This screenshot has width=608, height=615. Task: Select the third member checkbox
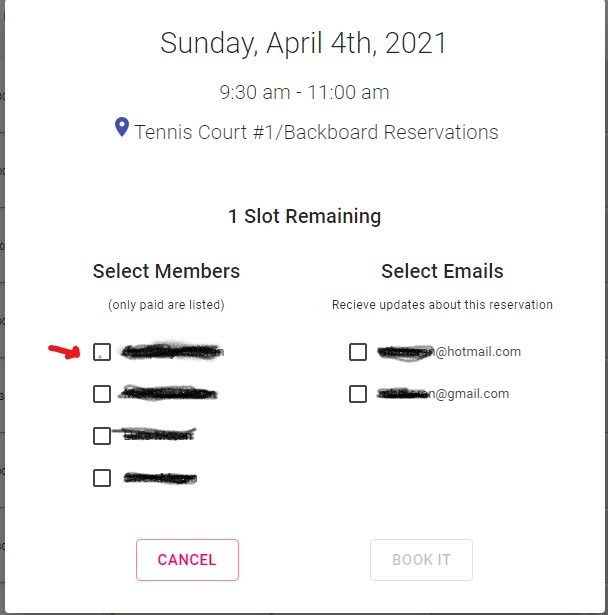tap(102, 436)
